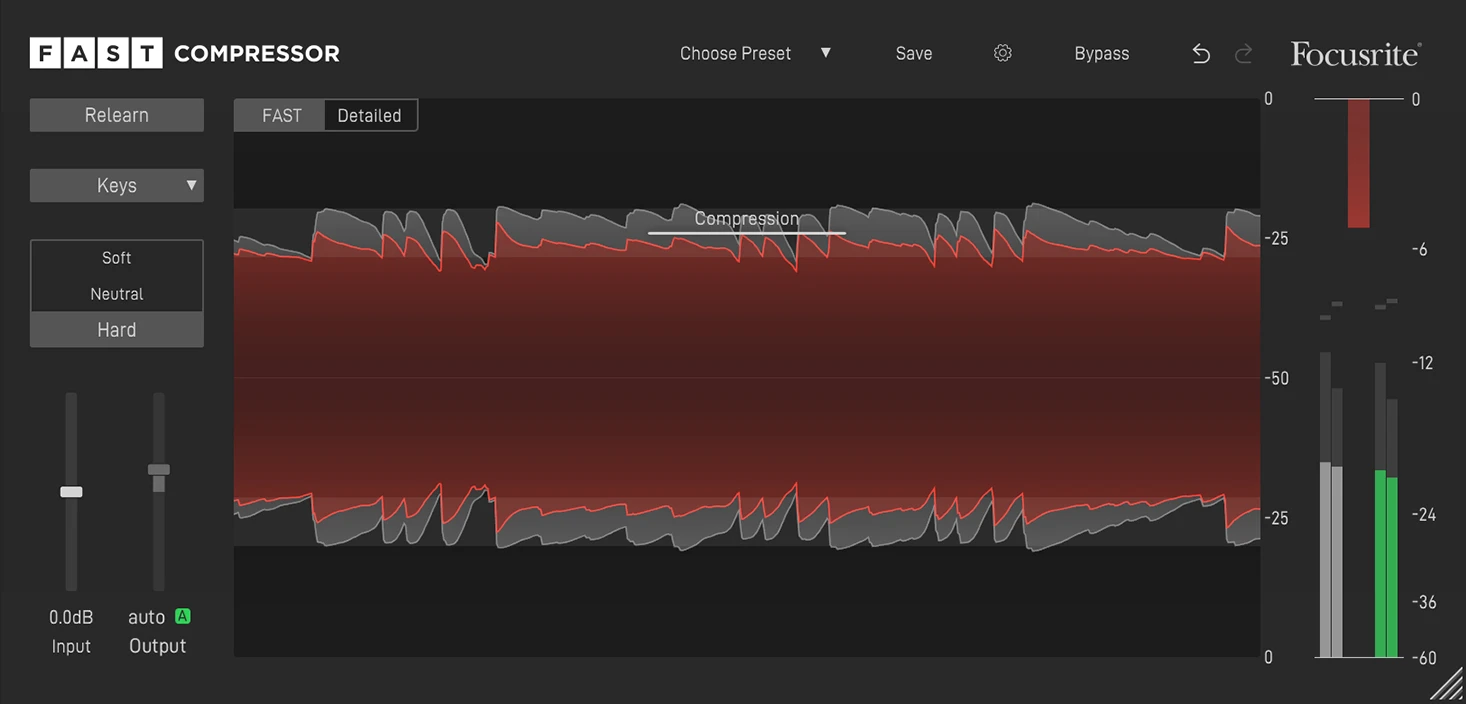1466x704 pixels.
Task: Open the Choose Preset dropdown
Action: [756, 54]
